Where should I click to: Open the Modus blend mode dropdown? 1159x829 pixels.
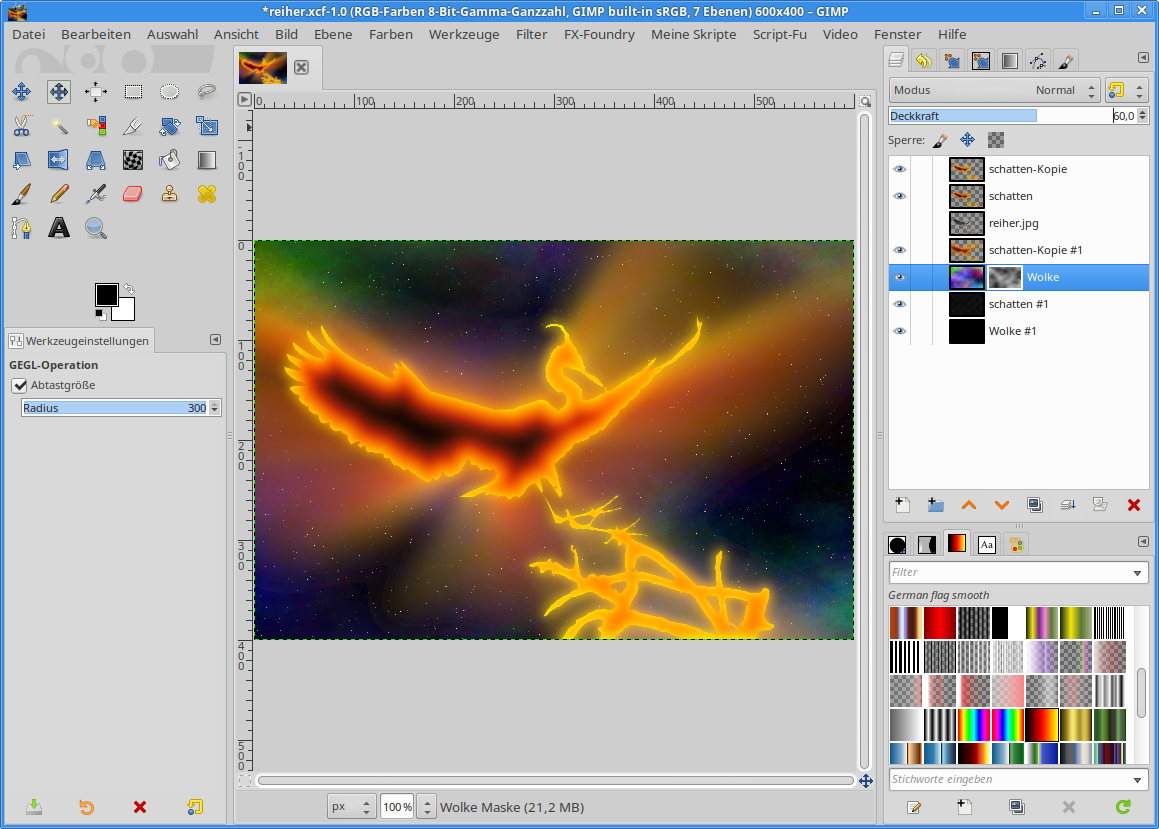pos(994,90)
